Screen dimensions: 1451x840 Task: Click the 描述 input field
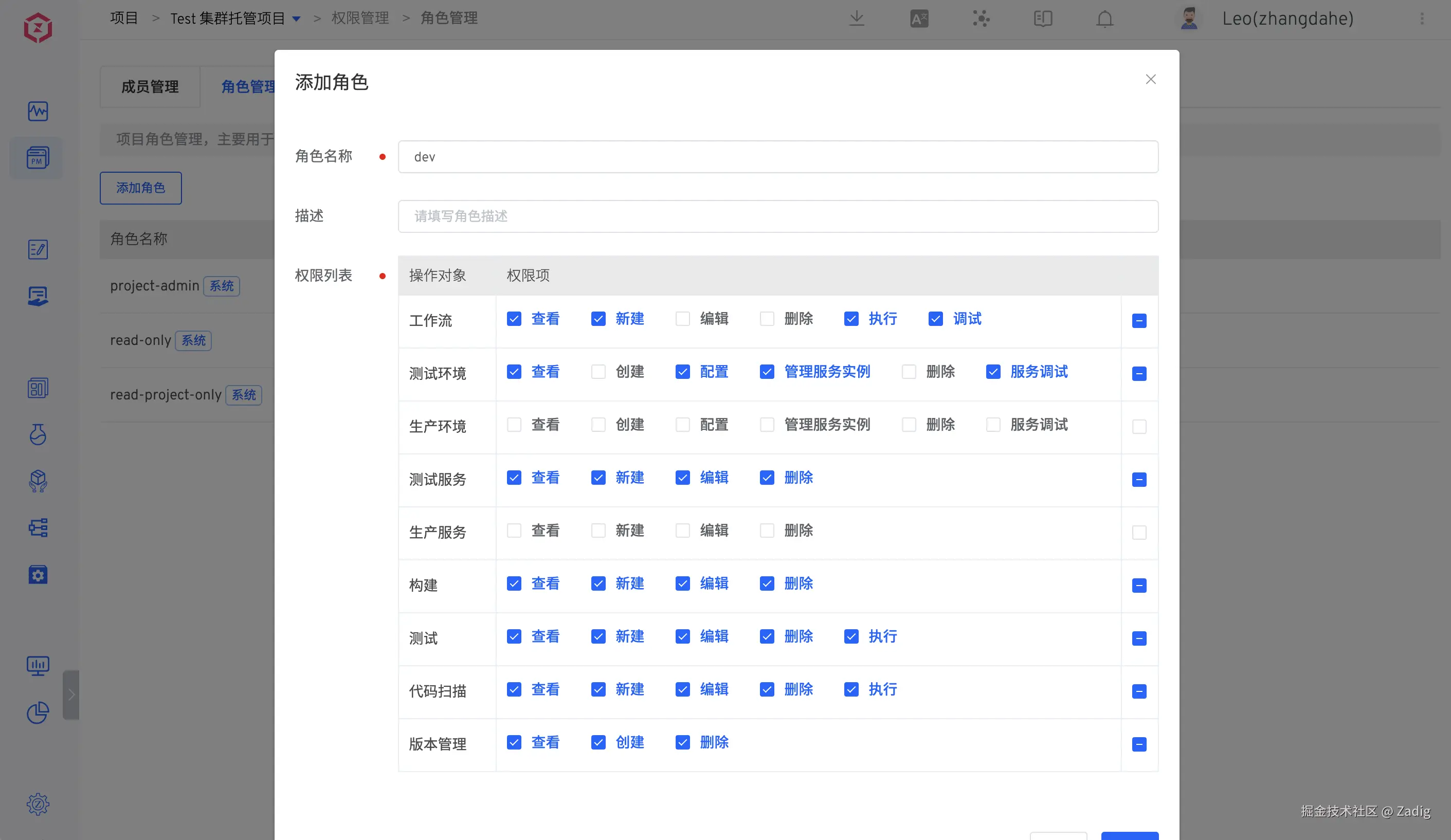pos(777,216)
